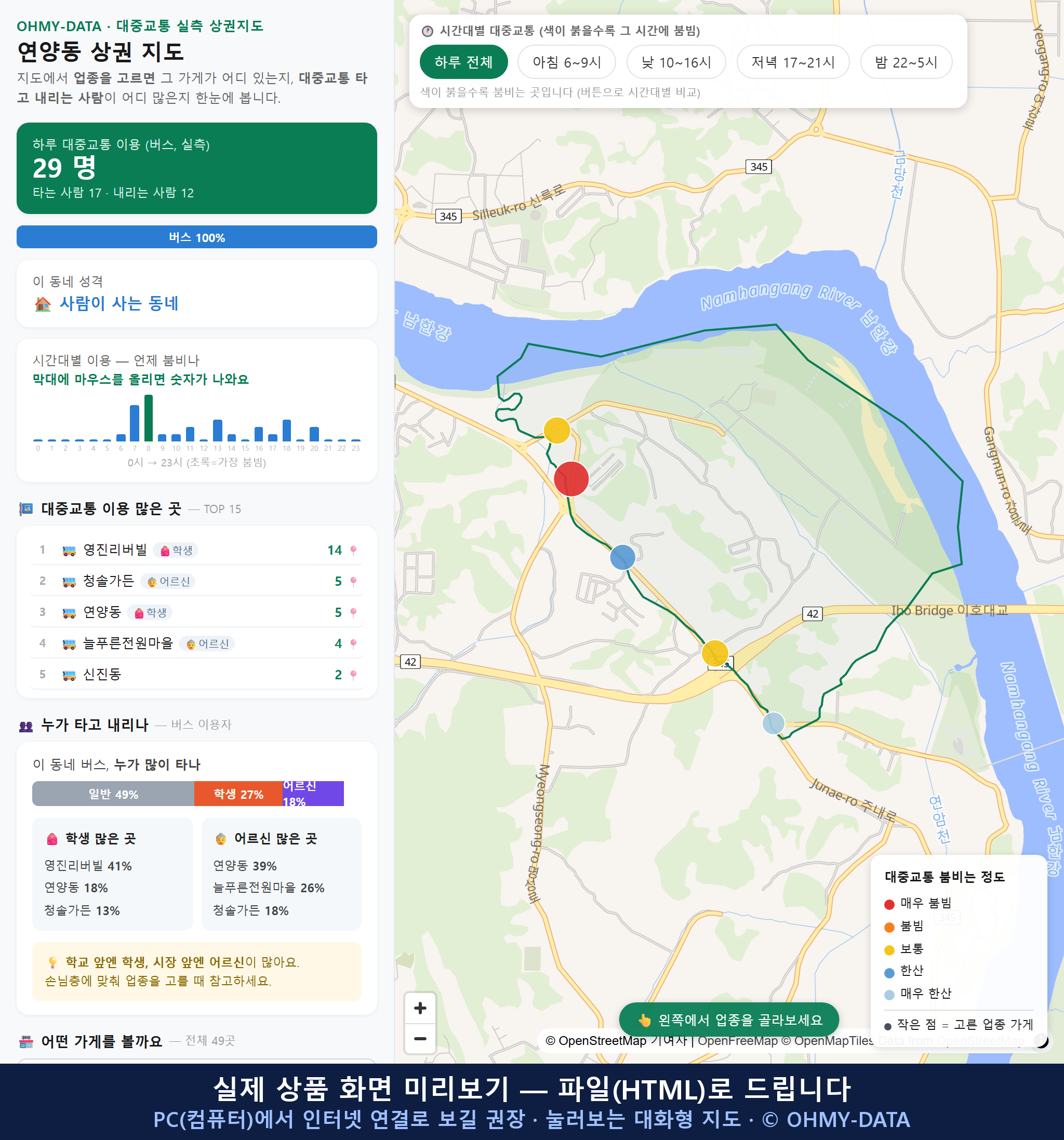1064x1140 pixels.
Task: Click the 대중교통 이용 많은 곳 section icon
Action: (x=26, y=508)
